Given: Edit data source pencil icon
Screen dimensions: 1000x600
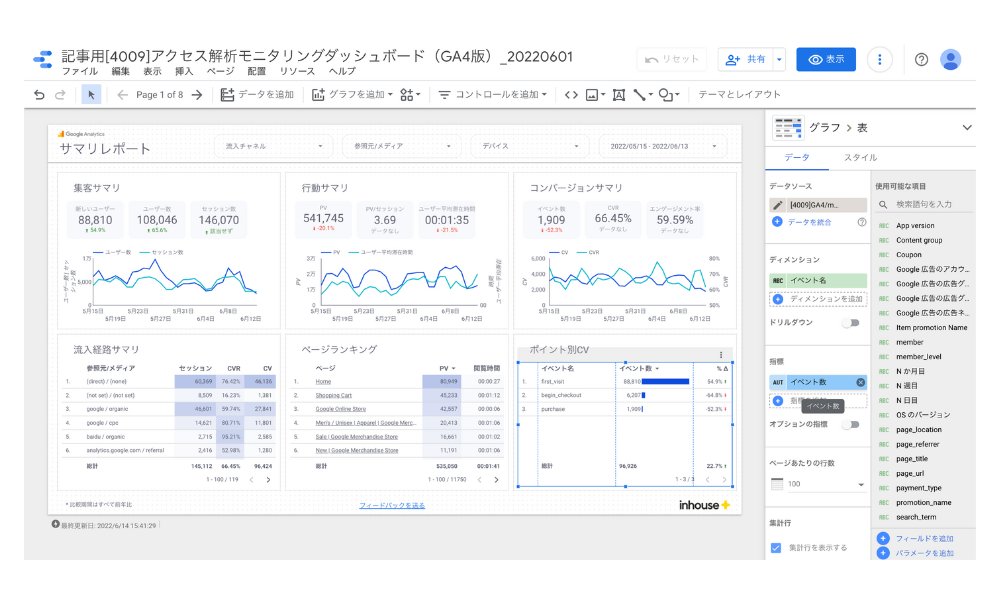Looking at the screenshot, I should pyautogui.click(x=777, y=205).
